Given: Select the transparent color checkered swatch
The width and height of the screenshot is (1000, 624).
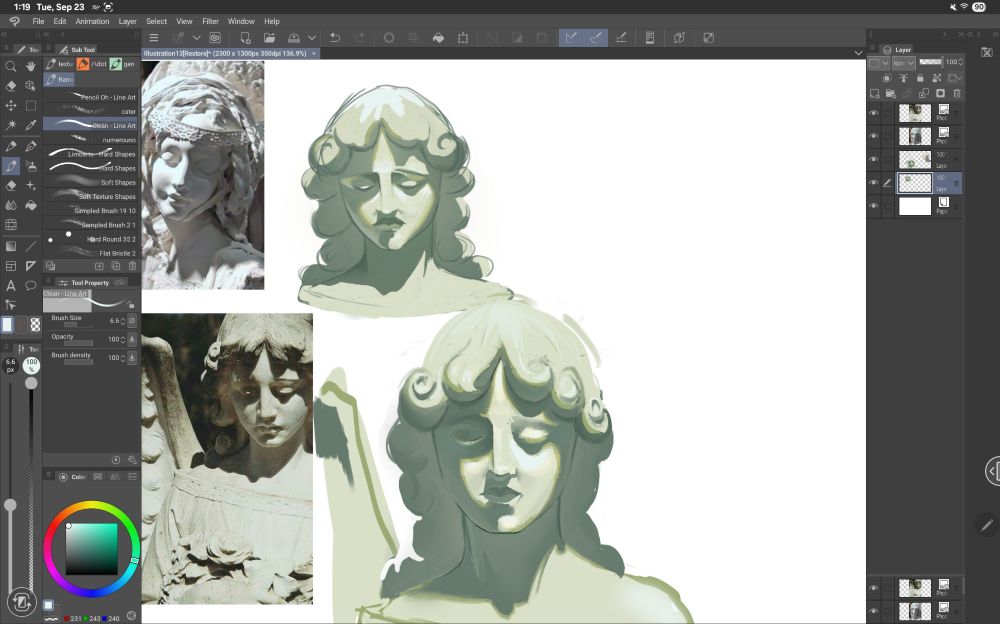Looking at the screenshot, I should click(x=36, y=324).
